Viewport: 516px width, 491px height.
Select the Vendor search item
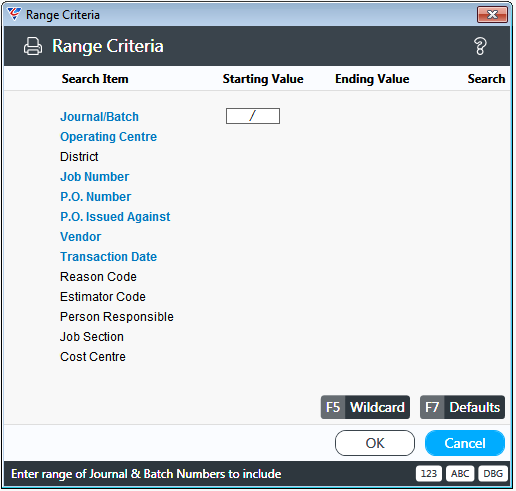point(80,237)
